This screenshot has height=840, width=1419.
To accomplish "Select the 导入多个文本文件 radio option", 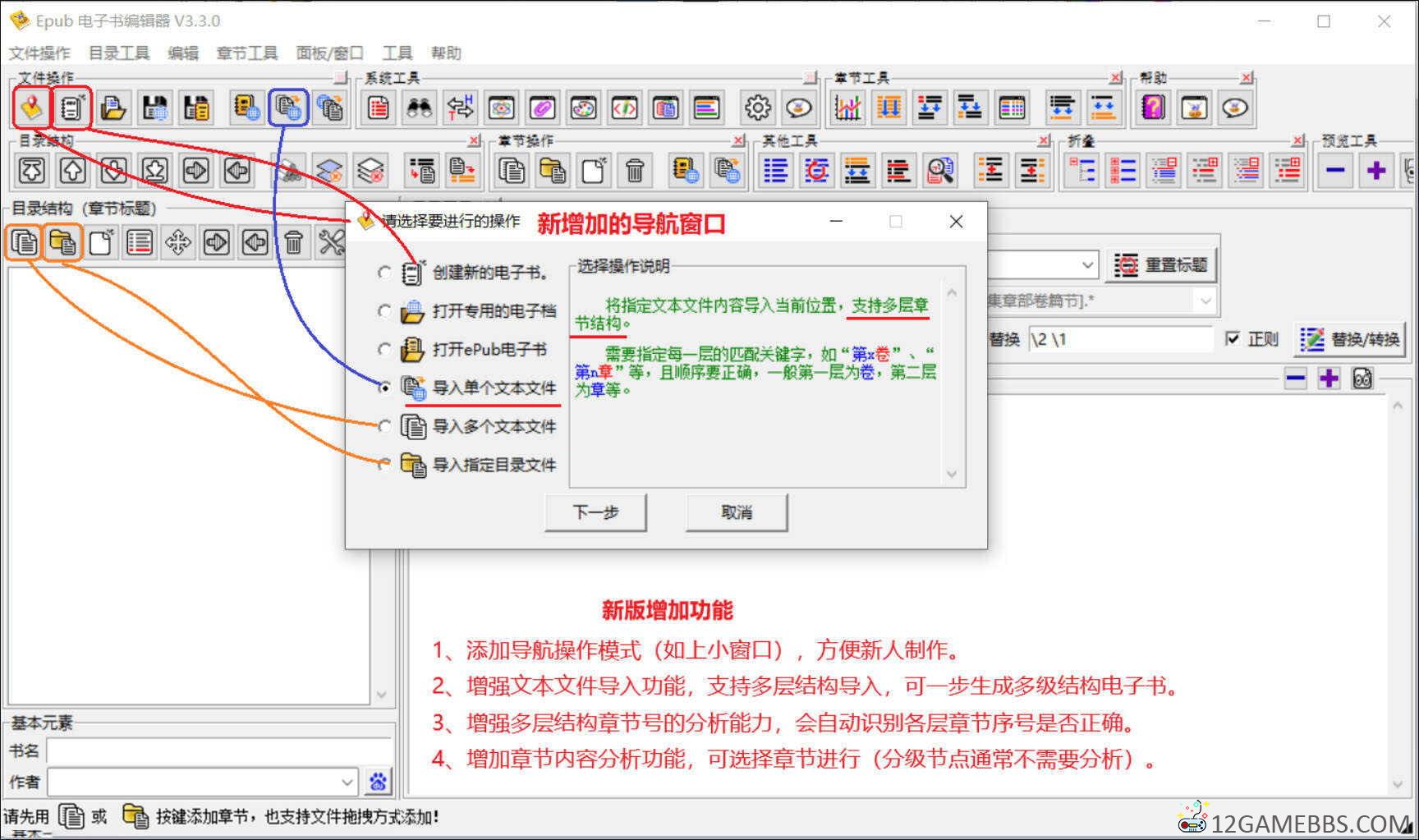I will click(383, 426).
